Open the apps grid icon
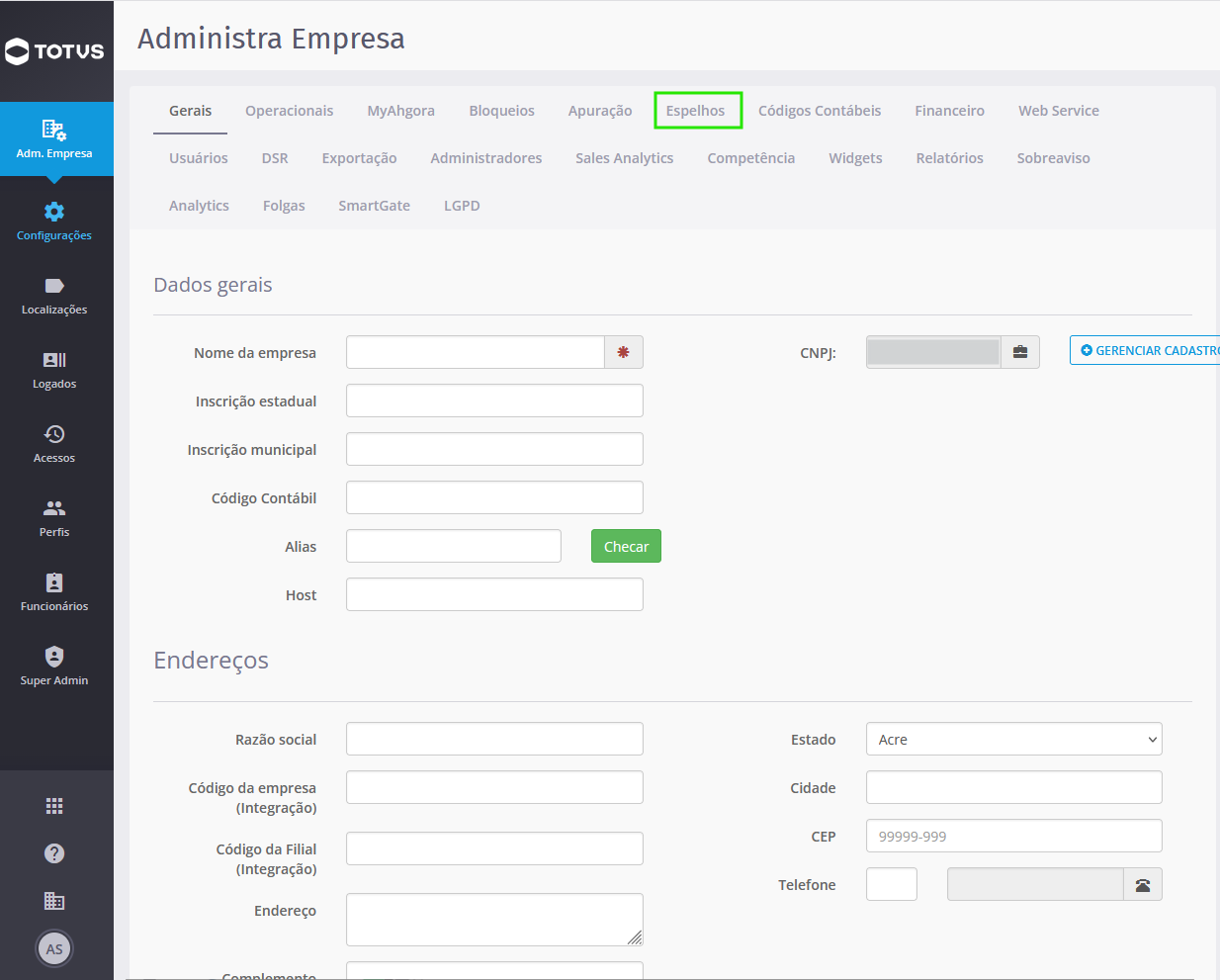 point(54,806)
